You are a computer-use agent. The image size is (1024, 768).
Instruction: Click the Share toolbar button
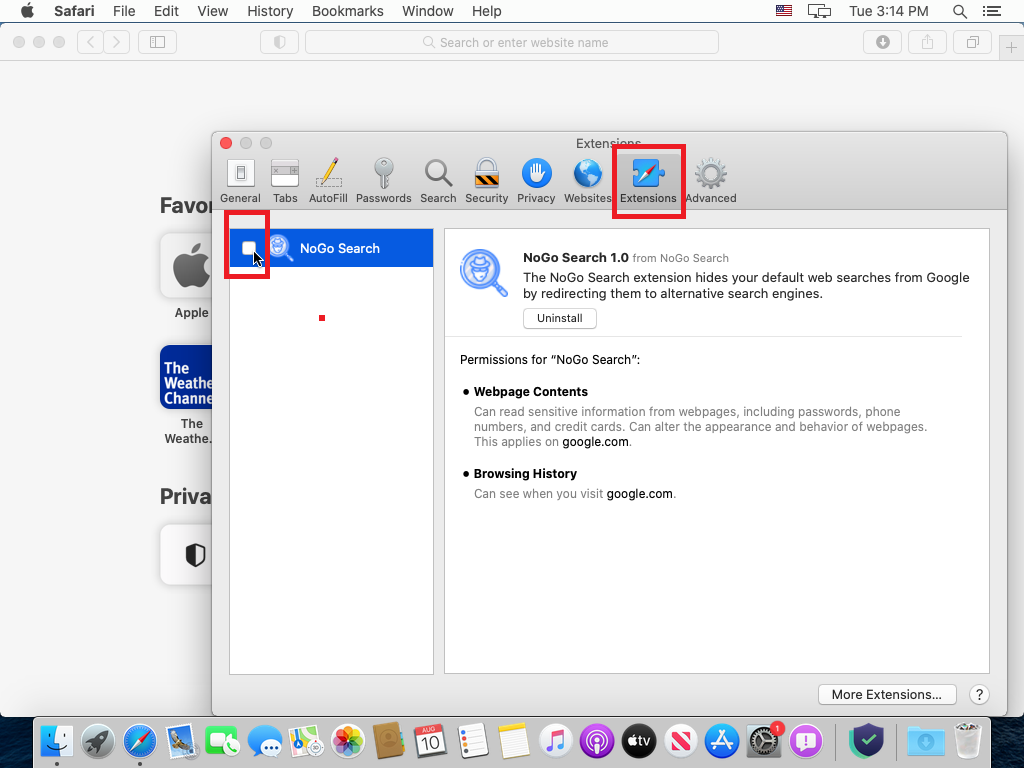tap(927, 42)
